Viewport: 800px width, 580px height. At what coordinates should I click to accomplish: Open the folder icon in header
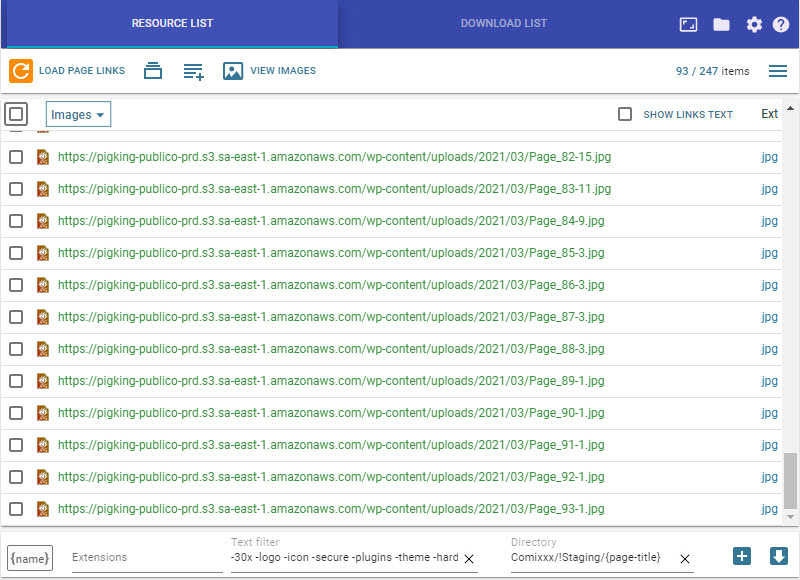click(721, 24)
